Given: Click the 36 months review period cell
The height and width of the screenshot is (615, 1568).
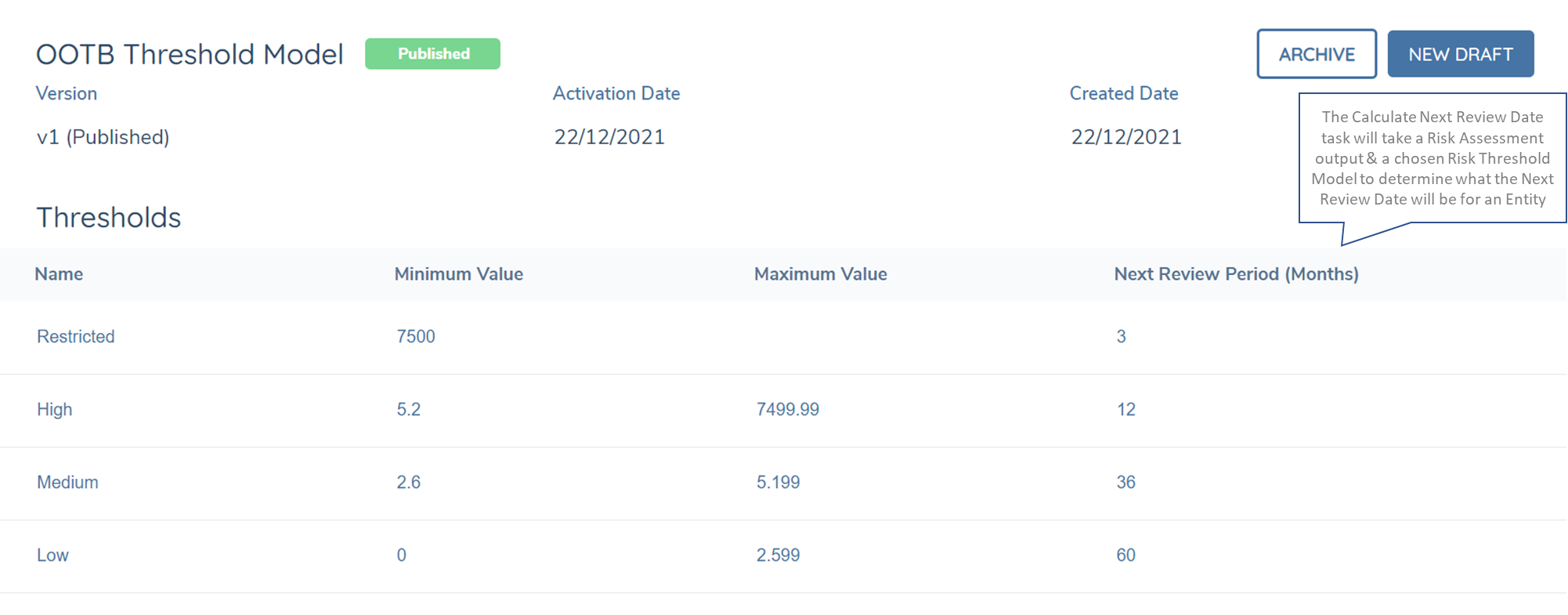Looking at the screenshot, I should 1125,482.
